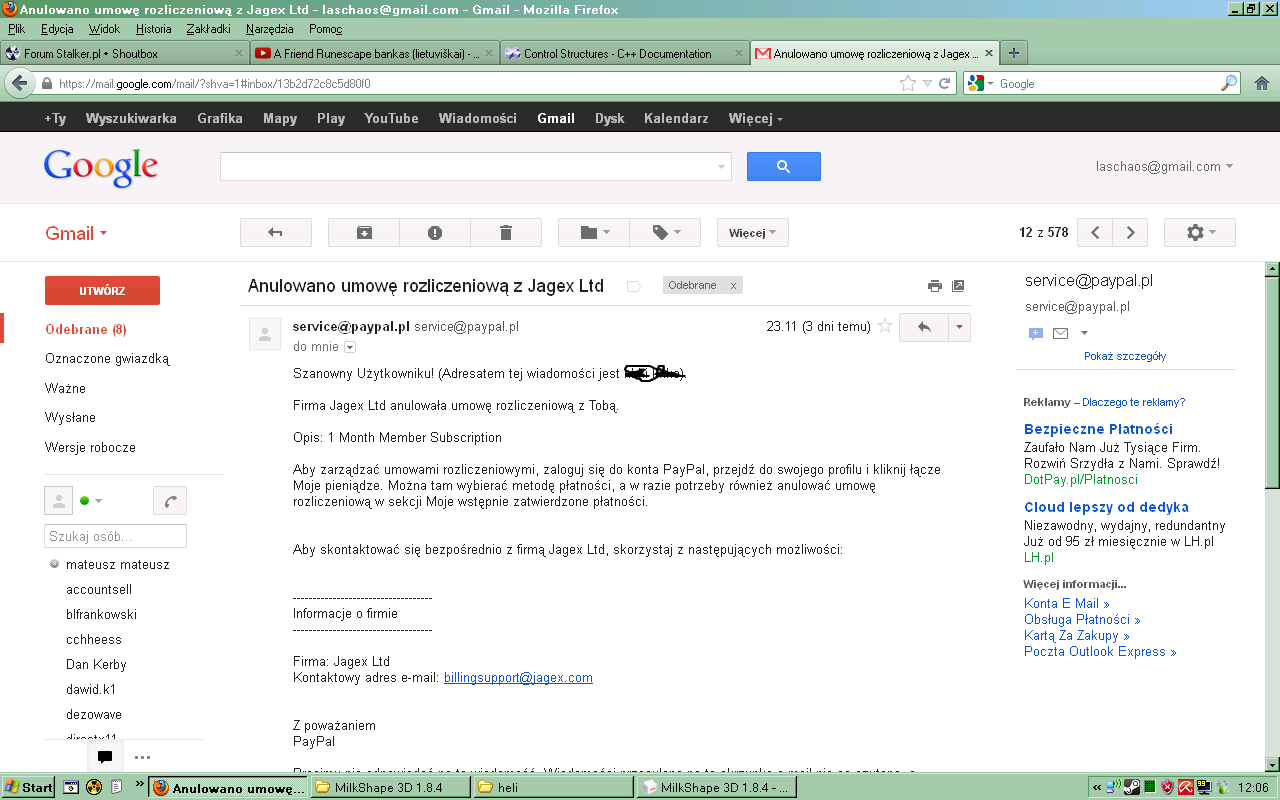Star the message from service@paypal.pl
This screenshot has width=1280, height=800.
[x=884, y=326]
